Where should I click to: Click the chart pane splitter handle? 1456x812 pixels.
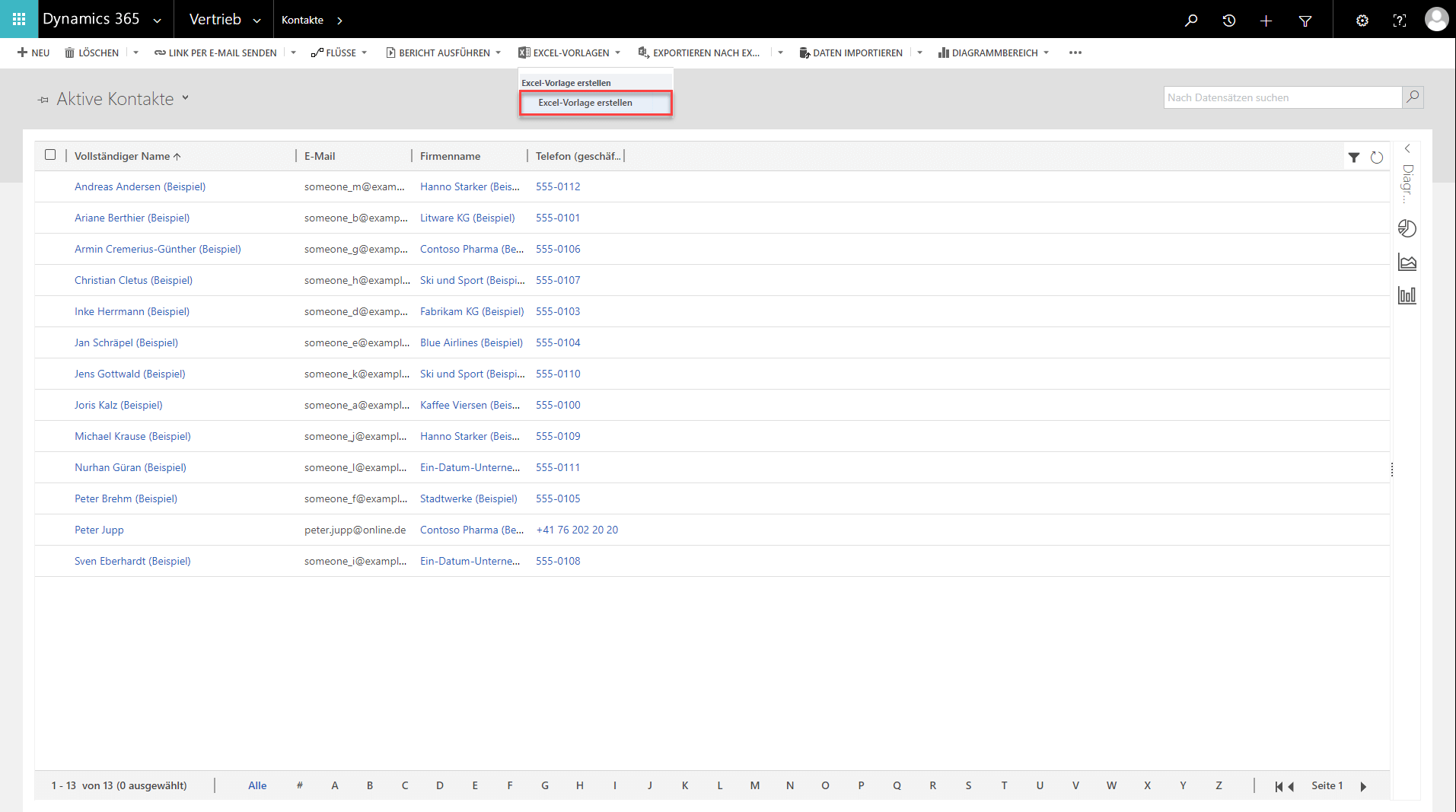(1392, 470)
